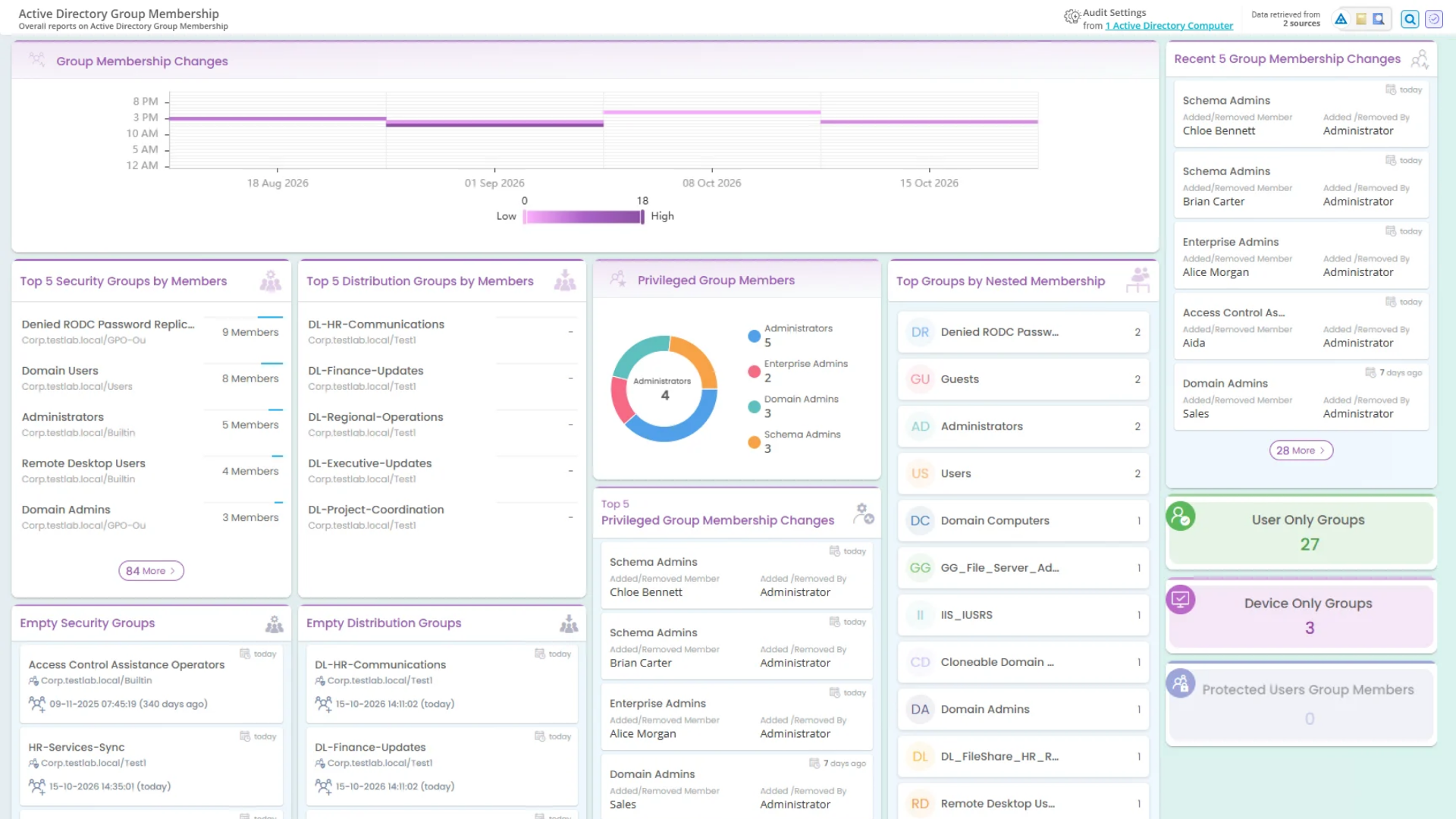The width and height of the screenshot is (1456, 819).
Task: Click the User Only Groups count 27
Action: [1309, 544]
